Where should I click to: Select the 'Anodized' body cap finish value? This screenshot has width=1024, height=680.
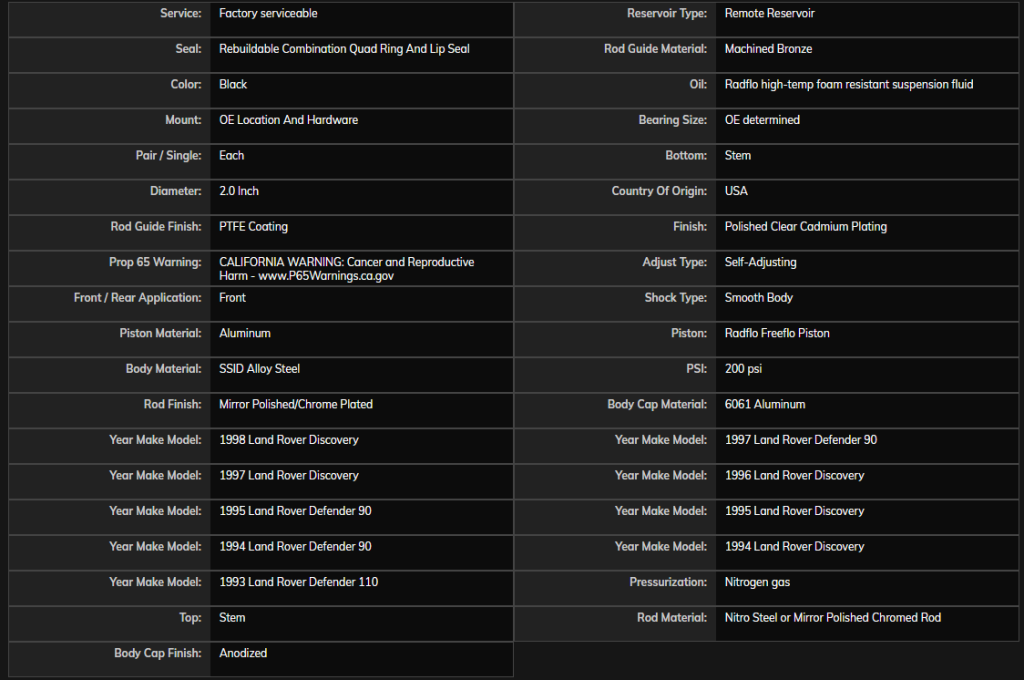(243, 653)
